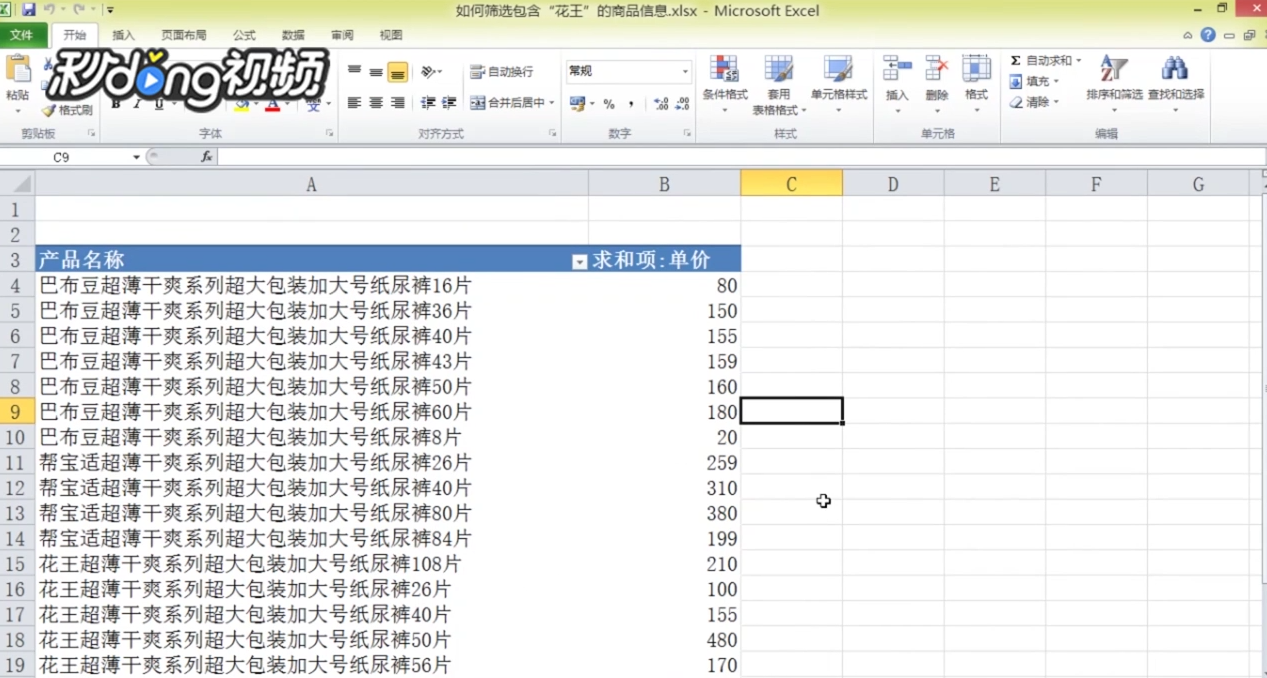1267x678 pixels.
Task: Open Fill (填充) dropdown
Action: click(1034, 82)
